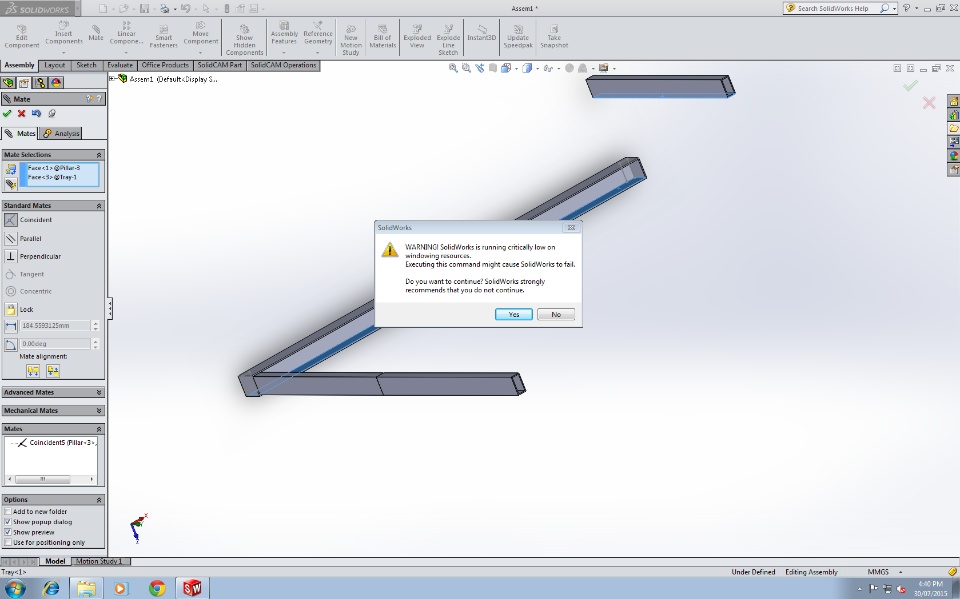
Task: Cancel the mate with the red X
Action: [x=21, y=113]
